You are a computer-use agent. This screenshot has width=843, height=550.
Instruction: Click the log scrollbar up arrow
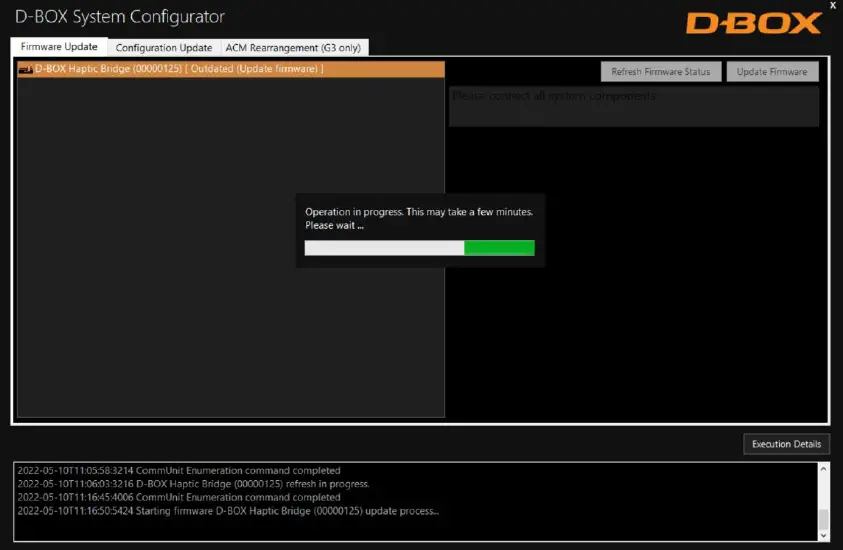coord(823,469)
